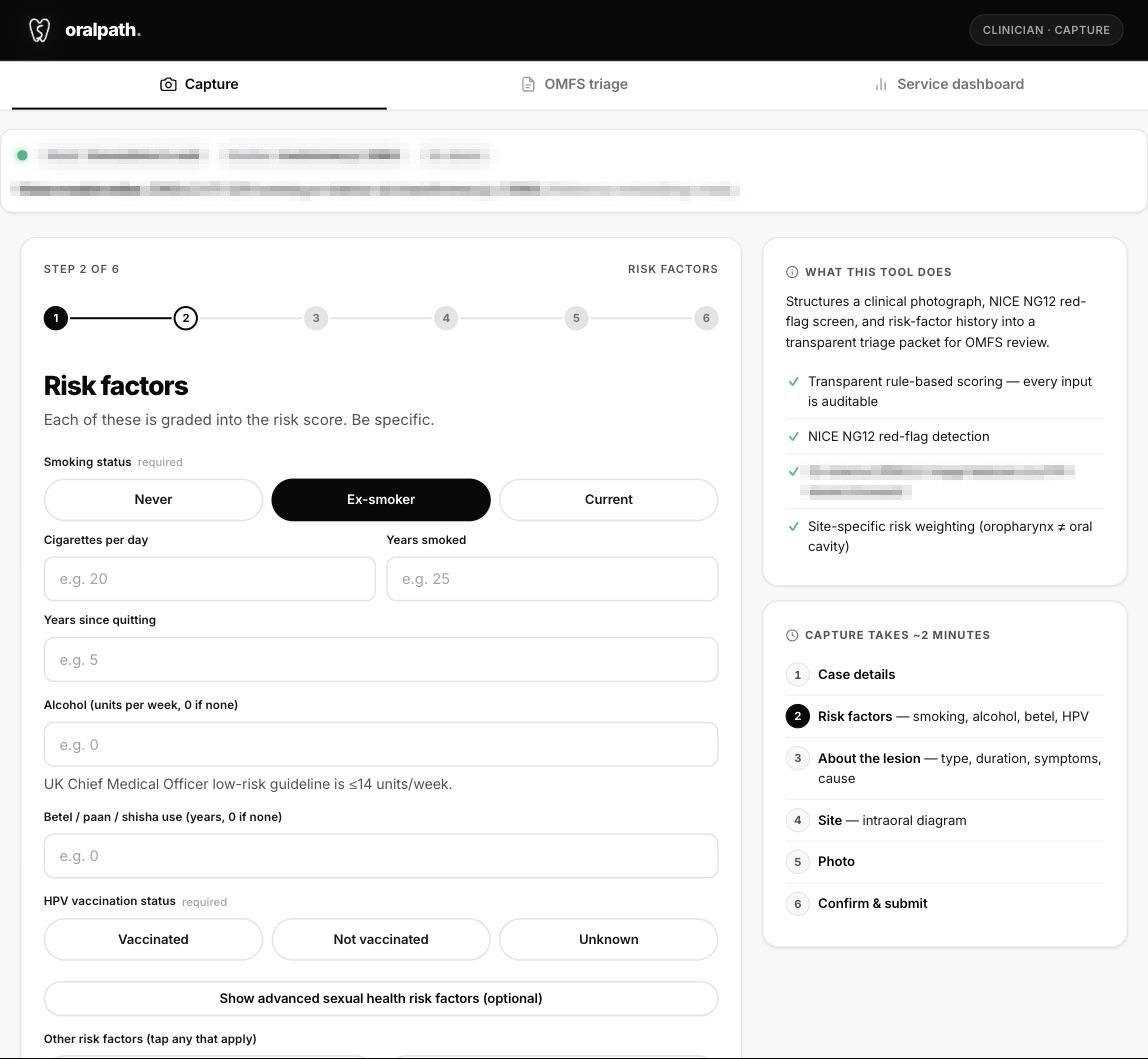This screenshot has width=1148, height=1059.
Task: Click About the lesion step in sidebar
Action: tap(944, 768)
